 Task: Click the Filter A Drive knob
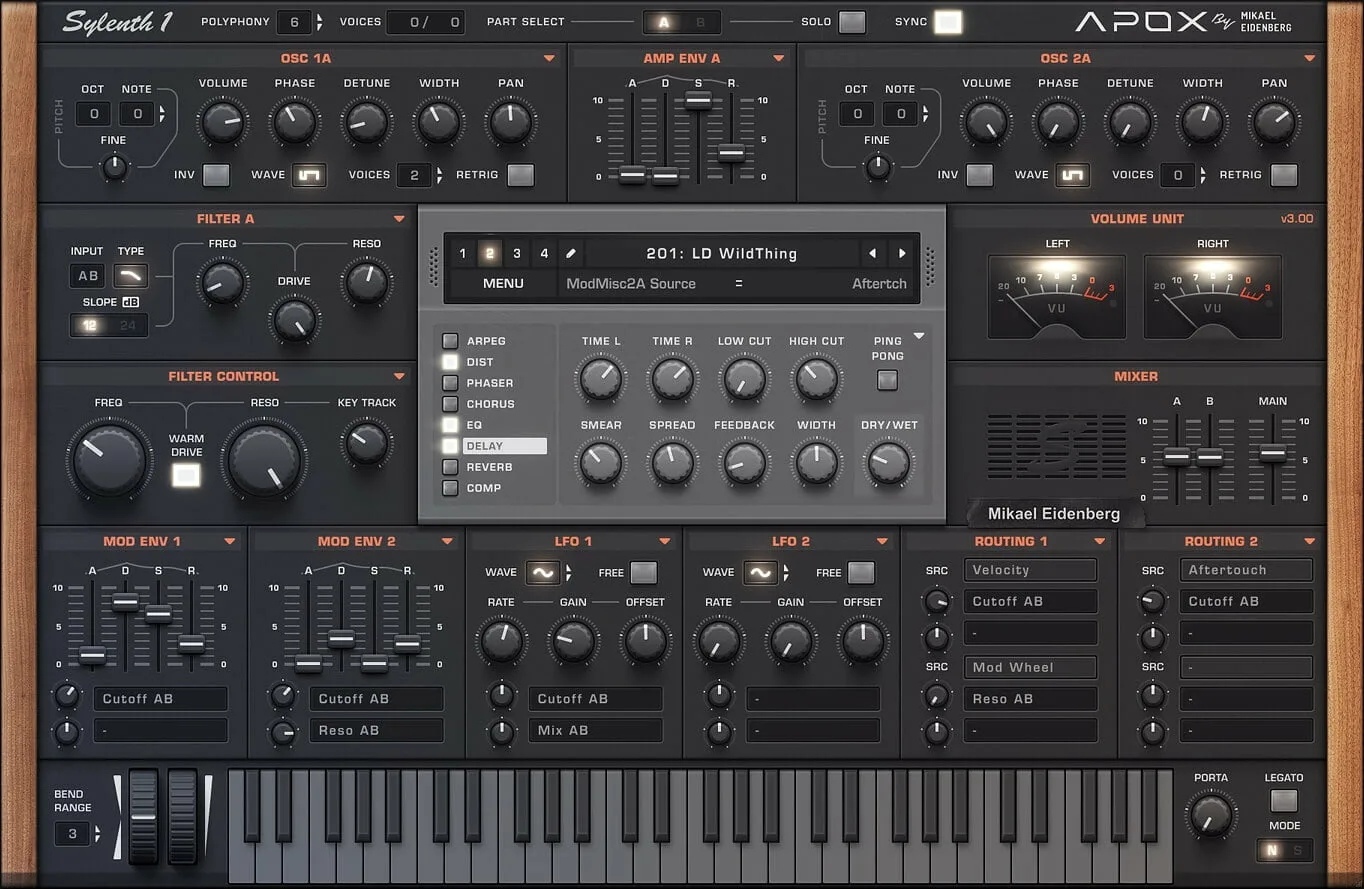pos(294,320)
